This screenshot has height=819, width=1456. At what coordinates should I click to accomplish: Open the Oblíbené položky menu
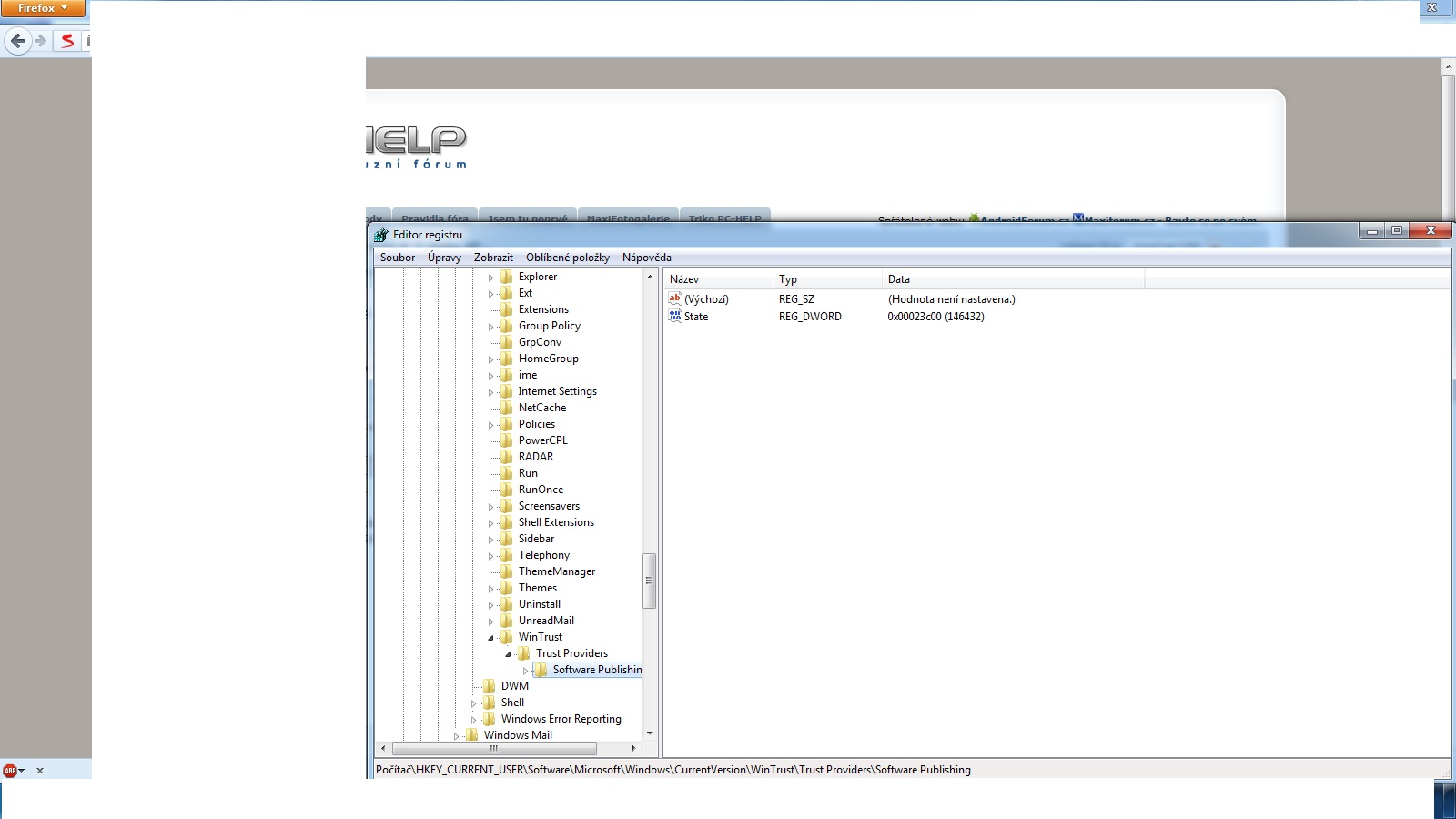pyautogui.click(x=568, y=258)
